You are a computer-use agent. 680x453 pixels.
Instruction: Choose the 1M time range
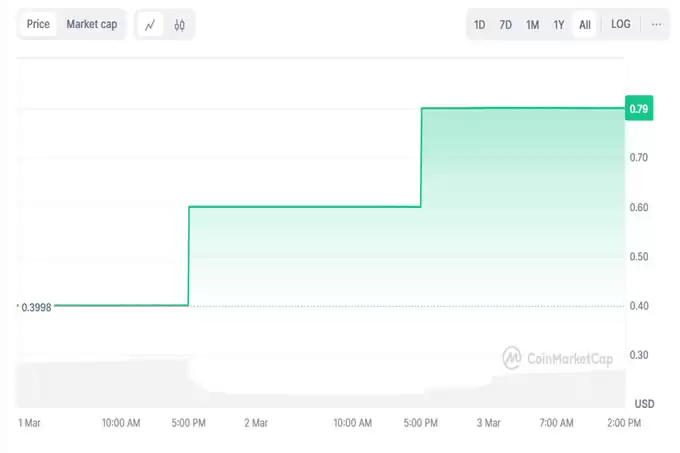(x=533, y=25)
